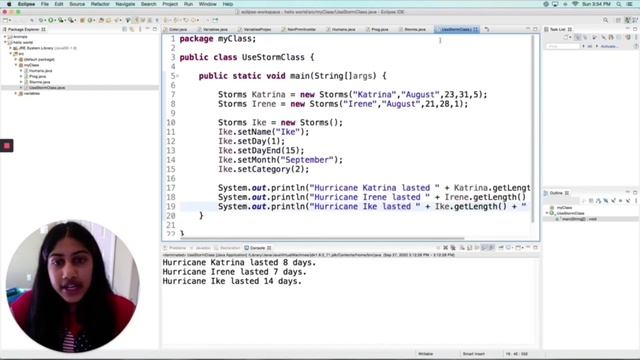The image size is (640, 360).
Task: Toggle Mark Occurrences in main toolbar
Action: [135, 20]
